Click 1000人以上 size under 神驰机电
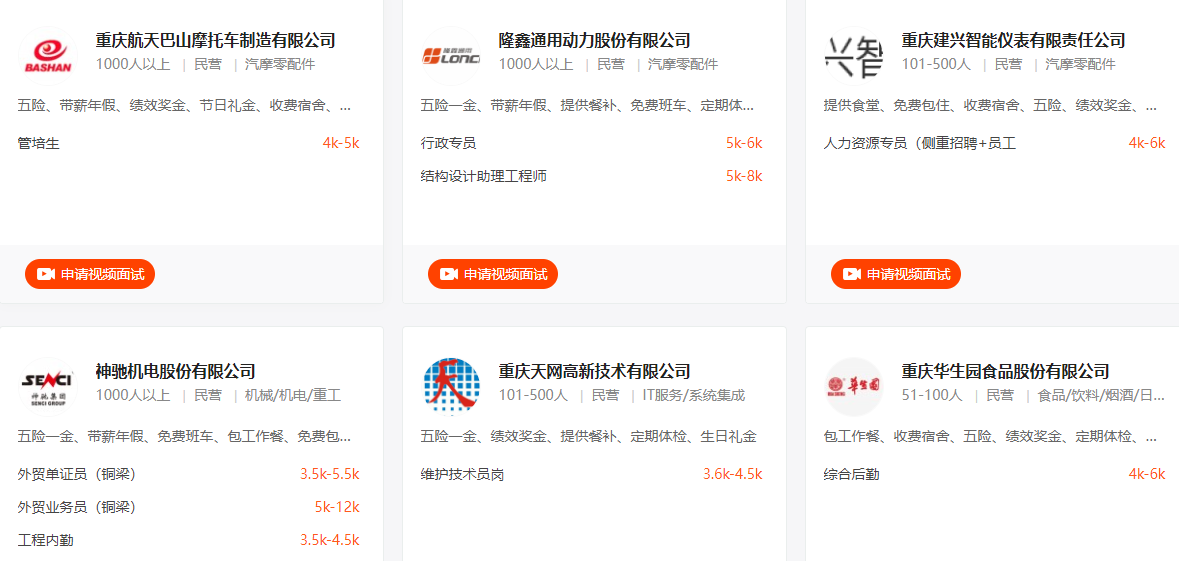Viewport: 1179px width, 561px height. tap(133, 395)
